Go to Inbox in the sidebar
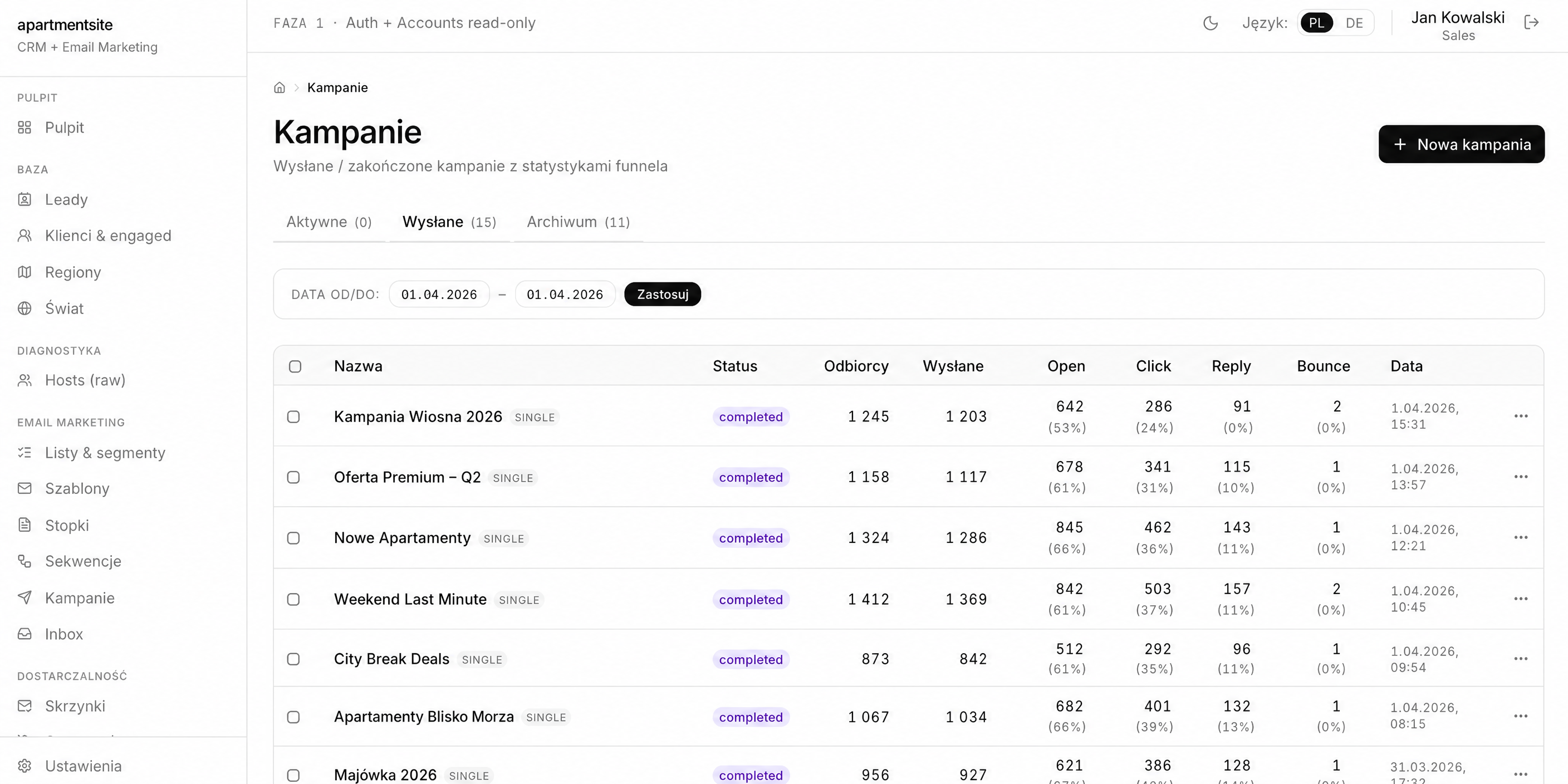 click(64, 634)
